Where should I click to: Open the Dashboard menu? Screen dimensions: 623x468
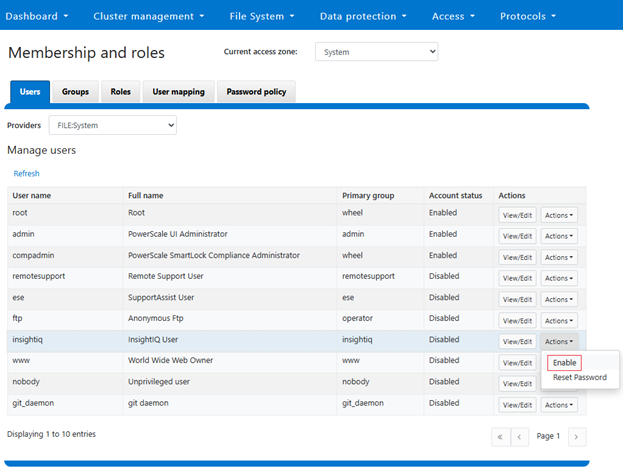point(39,16)
